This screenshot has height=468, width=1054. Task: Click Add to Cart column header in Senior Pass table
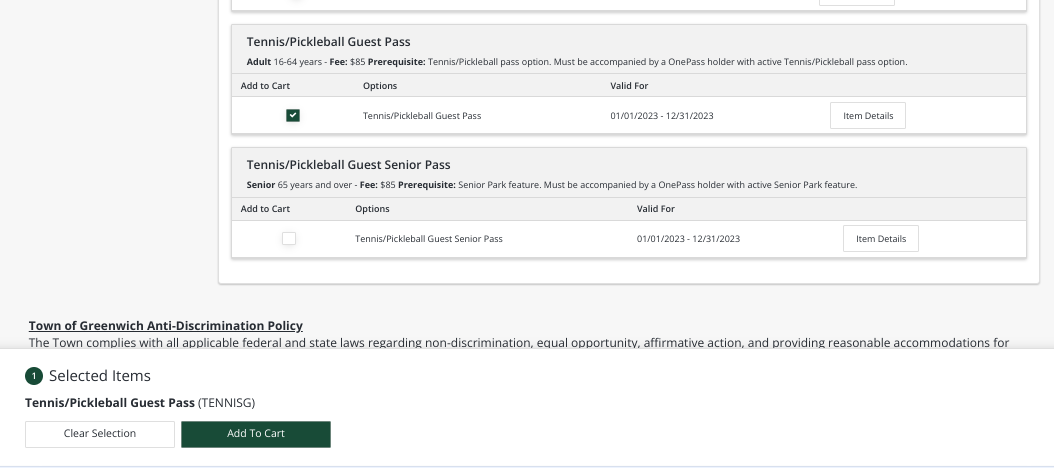click(x=265, y=209)
